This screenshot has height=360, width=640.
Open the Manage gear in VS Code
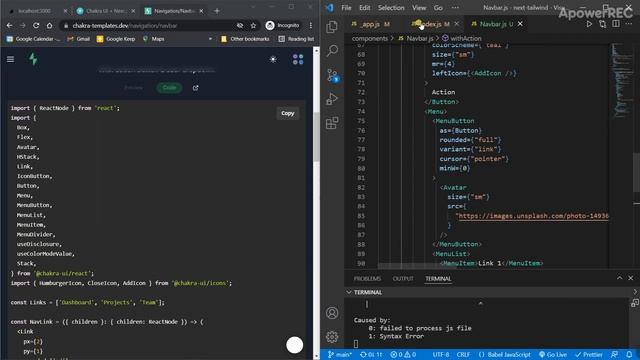click(x=332, y=337)
